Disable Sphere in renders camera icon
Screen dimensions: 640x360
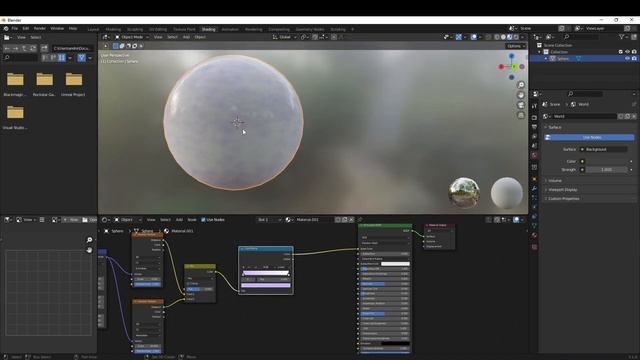click(634, 58)
